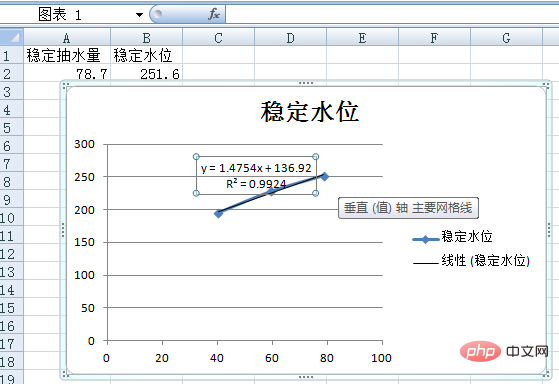This screenshot has width=559, height=384.
Task: Click data point marker near x=80
Action: pyautogui.click(x=324, y=176)
